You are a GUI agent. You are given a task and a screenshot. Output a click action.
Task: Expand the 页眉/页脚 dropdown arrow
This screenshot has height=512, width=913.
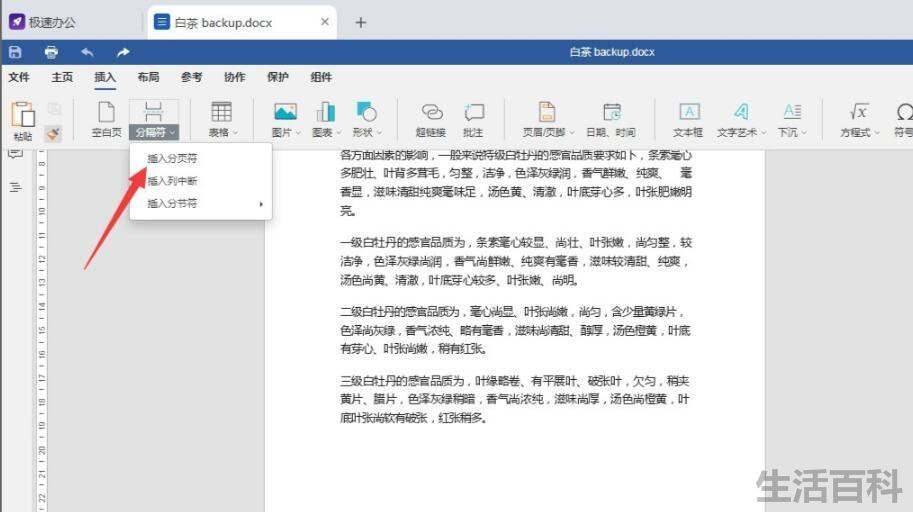click(572, 133)
